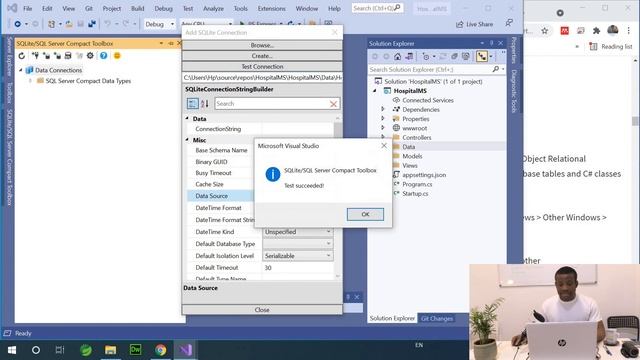Click the Chrome profile avatar
This screenshot has width=640, height=360.
coord(613,30)
